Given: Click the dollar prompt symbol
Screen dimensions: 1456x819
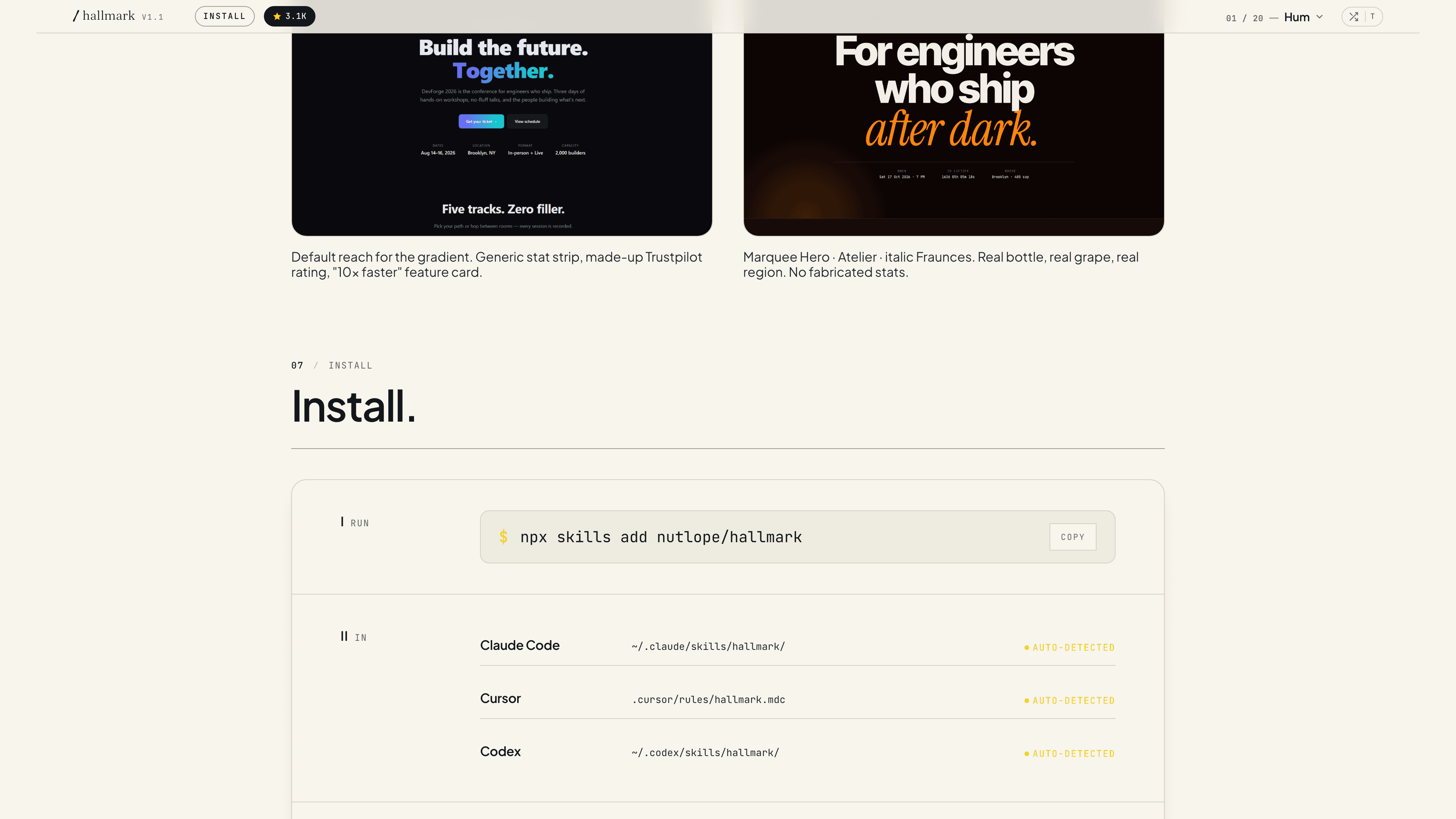Looking at the screenshot, I should click(x=503, y=537).
